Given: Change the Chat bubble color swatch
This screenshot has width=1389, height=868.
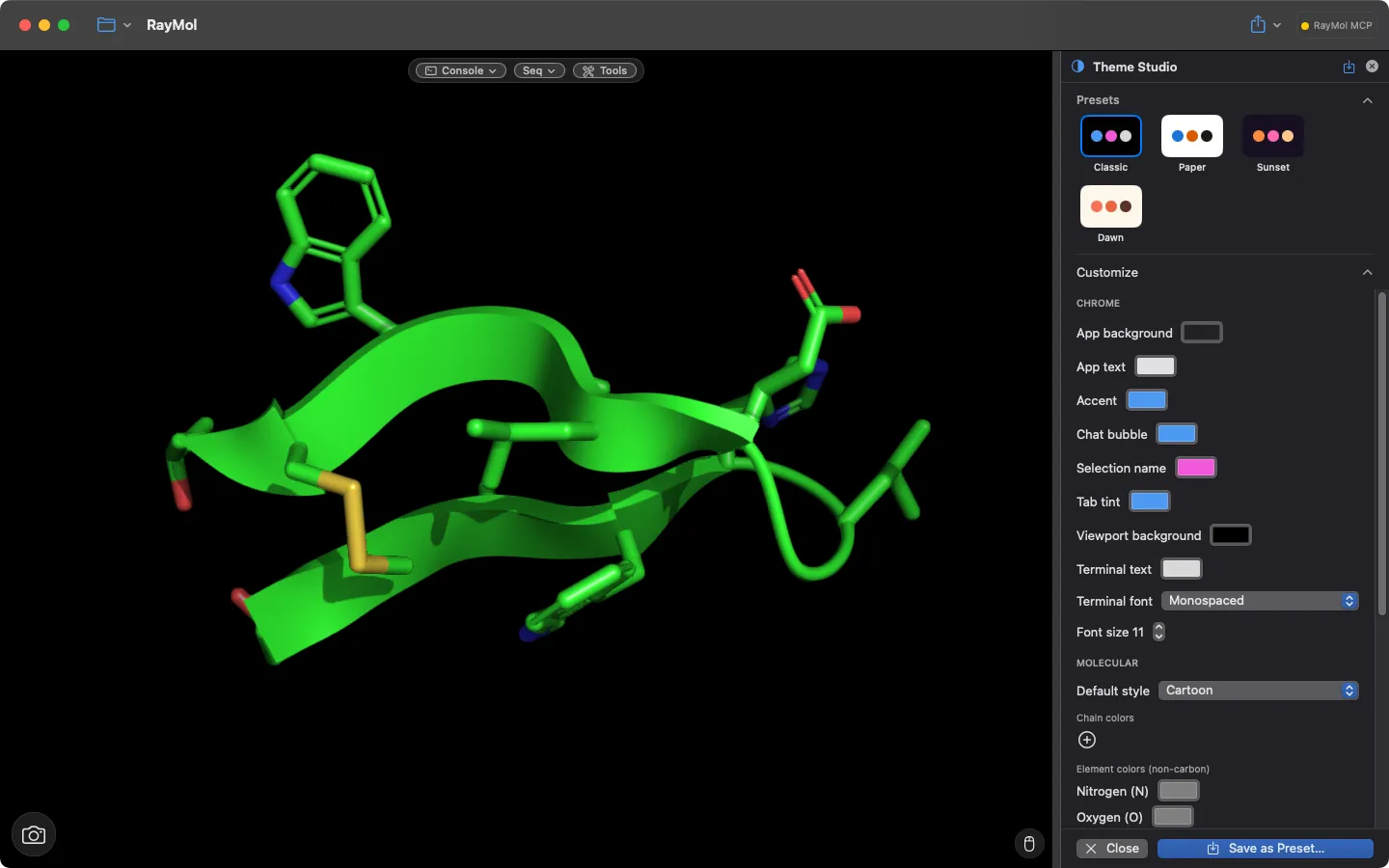Looking at the screenshot, I should coord(1177,434).
